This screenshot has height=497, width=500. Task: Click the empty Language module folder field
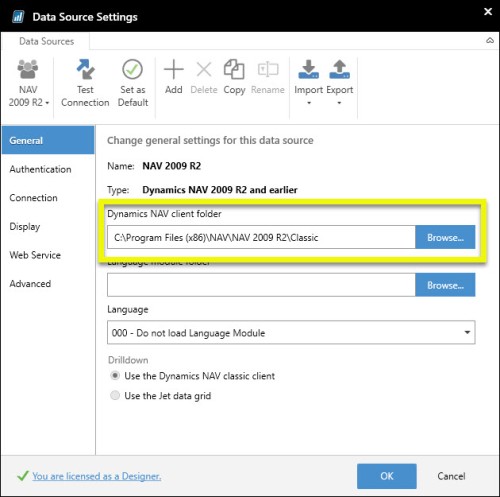coord(261,285)
